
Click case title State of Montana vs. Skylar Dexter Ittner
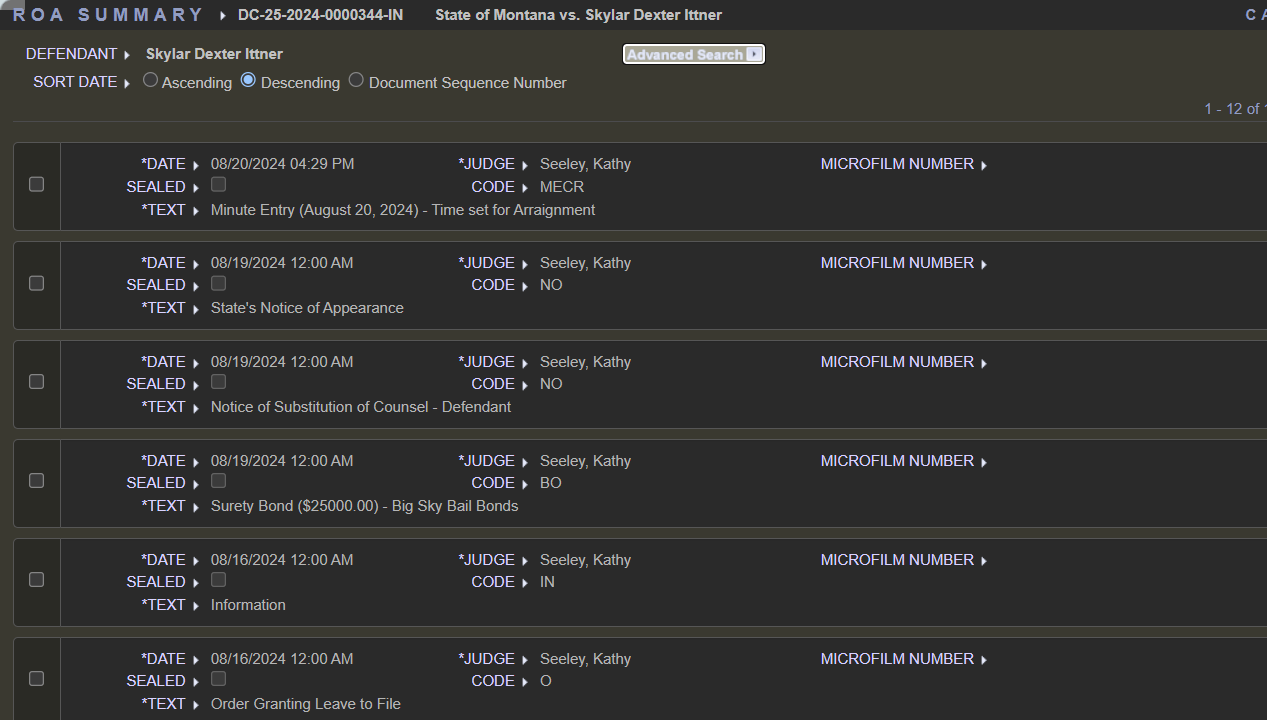coord(578,15)
